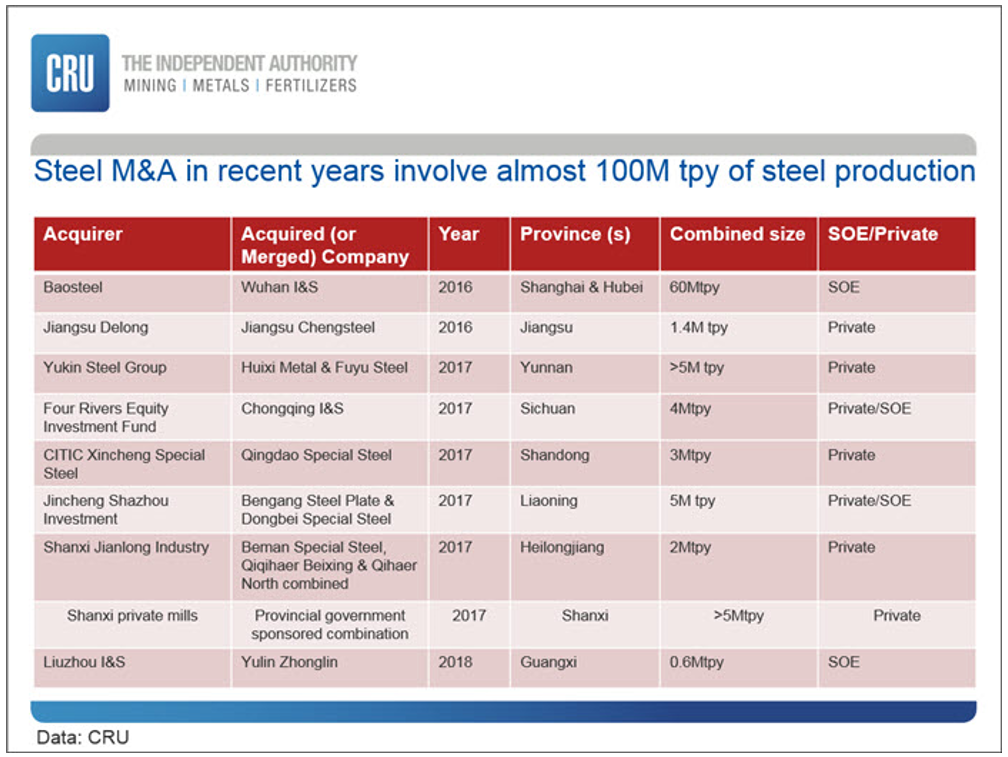Select the Acquirer column header

coord(83,235)
